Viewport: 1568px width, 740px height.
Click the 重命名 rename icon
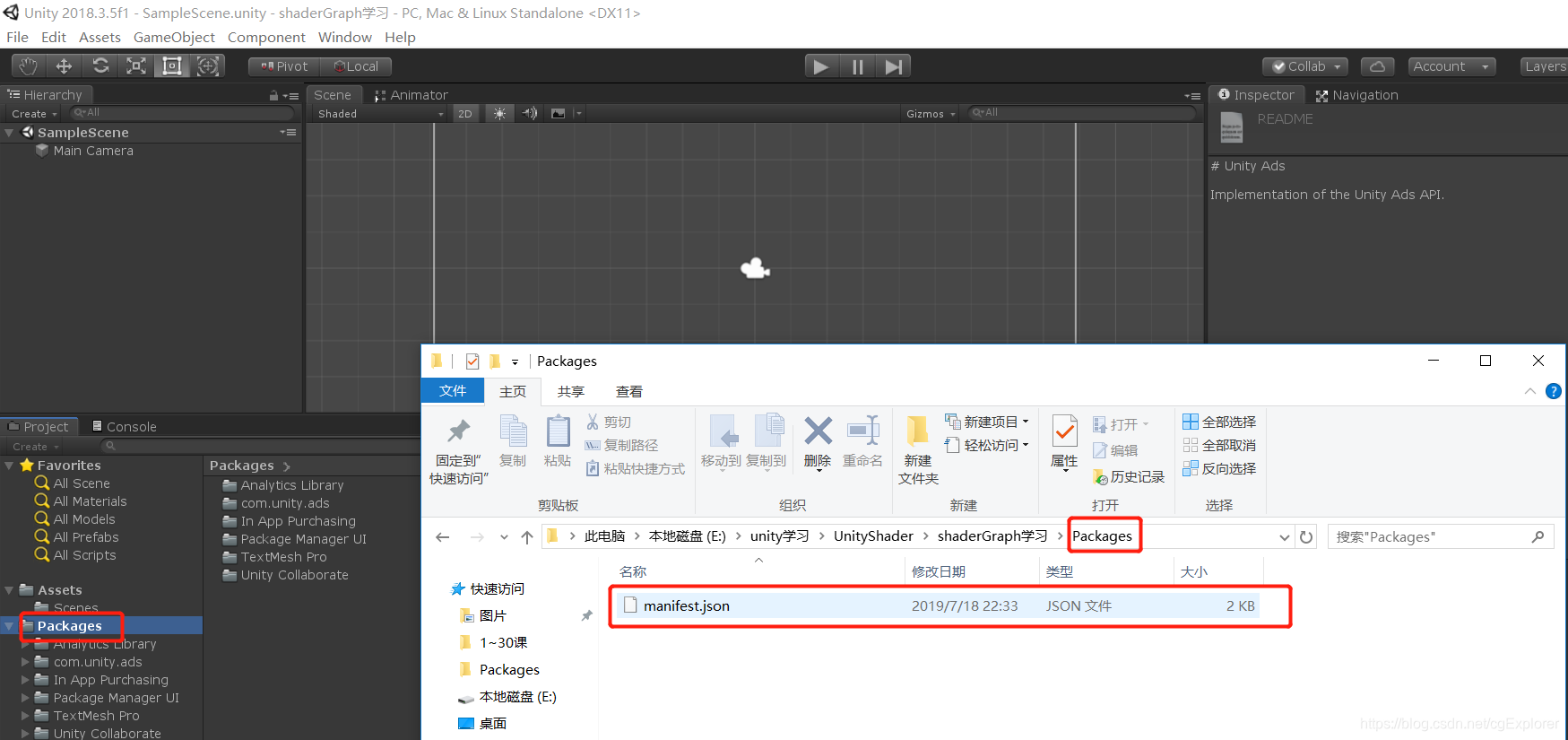863,431
